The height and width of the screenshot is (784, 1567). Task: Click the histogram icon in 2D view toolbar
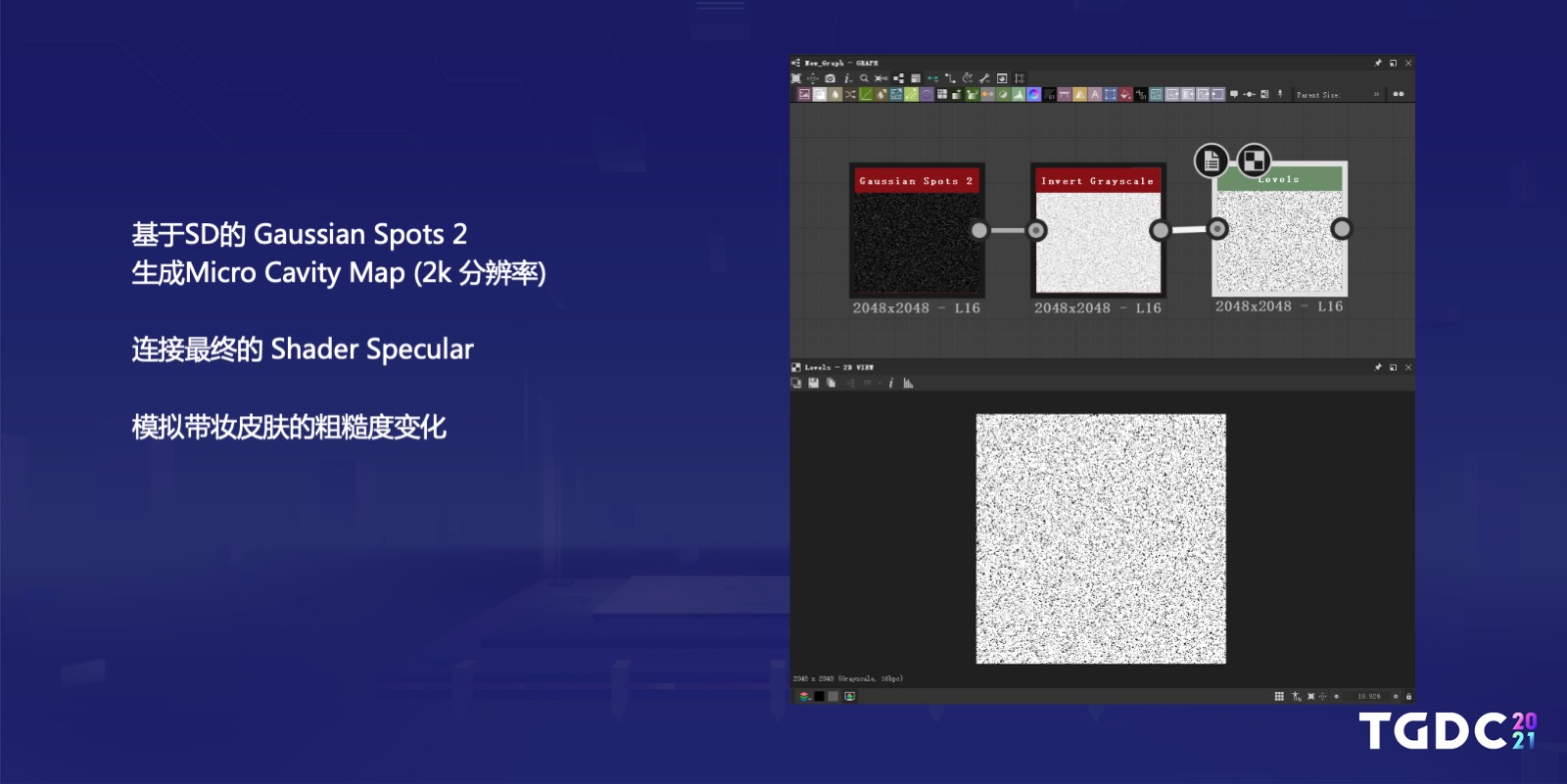point(908,383)
